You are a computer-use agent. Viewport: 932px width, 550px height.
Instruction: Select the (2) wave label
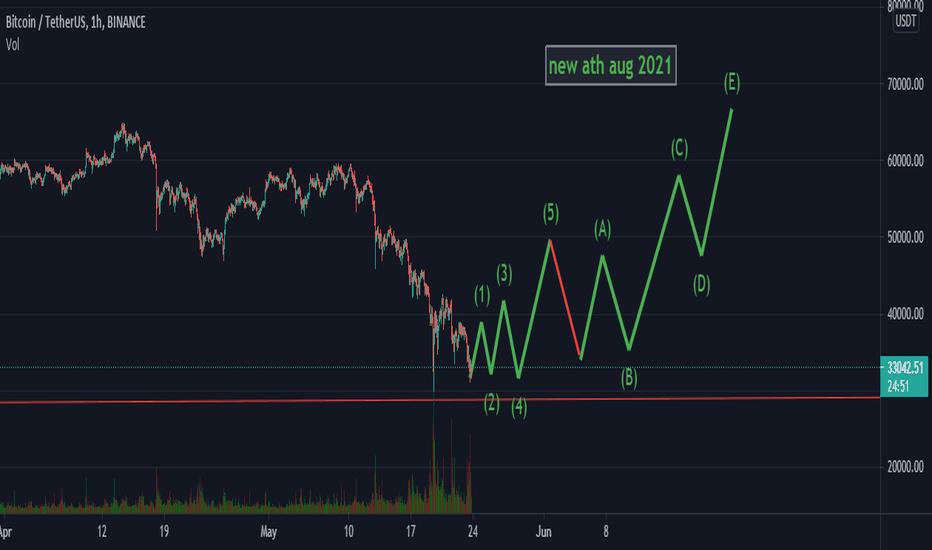[x=492, y=403]
